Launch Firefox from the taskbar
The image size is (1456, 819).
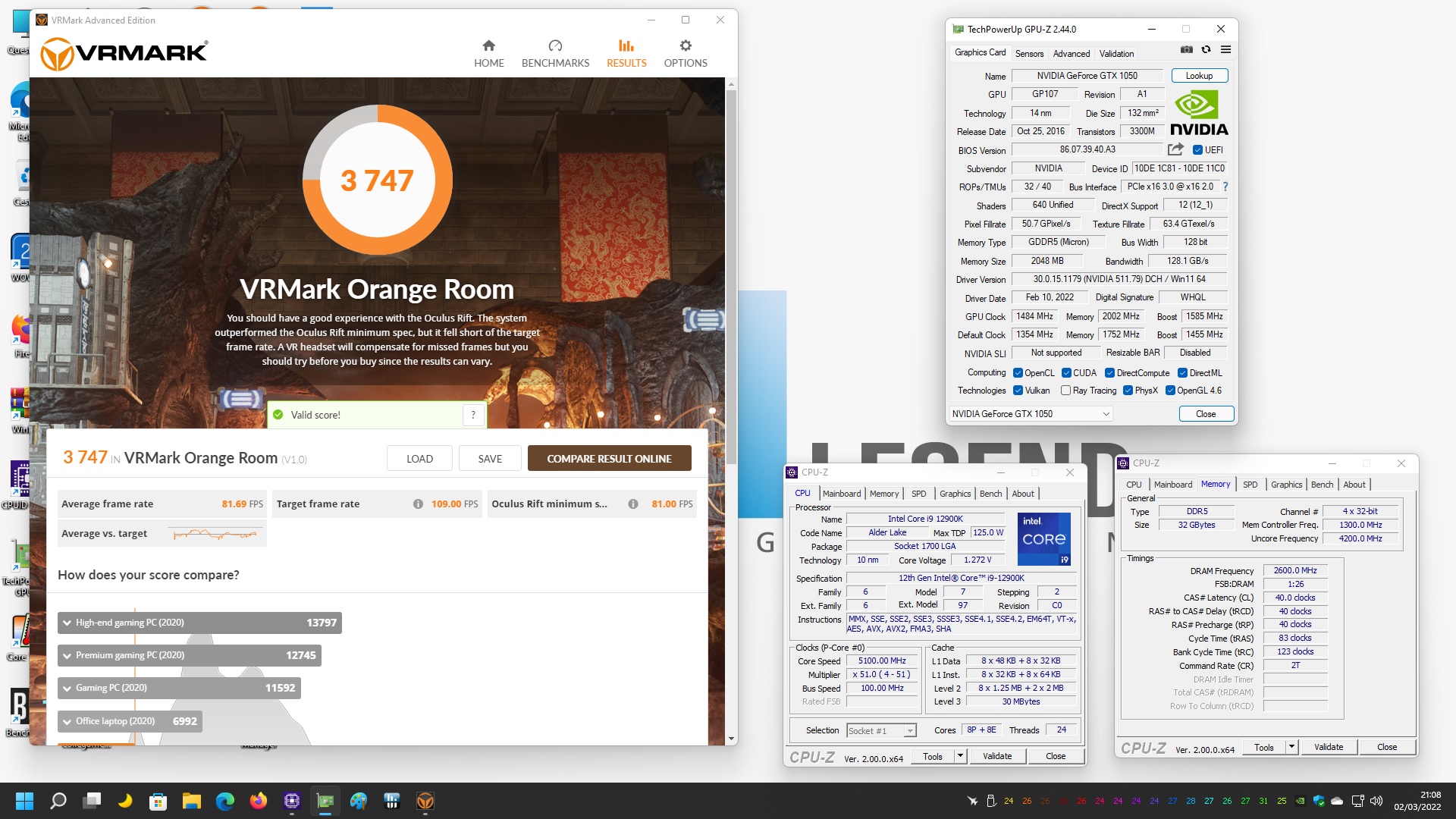(x=259, y=801)
